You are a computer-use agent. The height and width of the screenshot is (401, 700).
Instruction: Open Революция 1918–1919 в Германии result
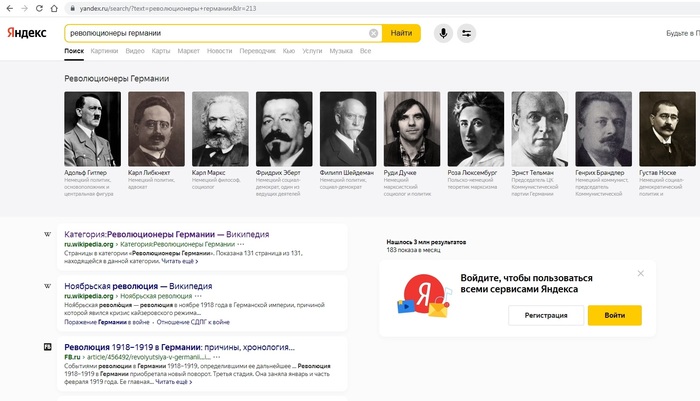(x=179, y=347)
